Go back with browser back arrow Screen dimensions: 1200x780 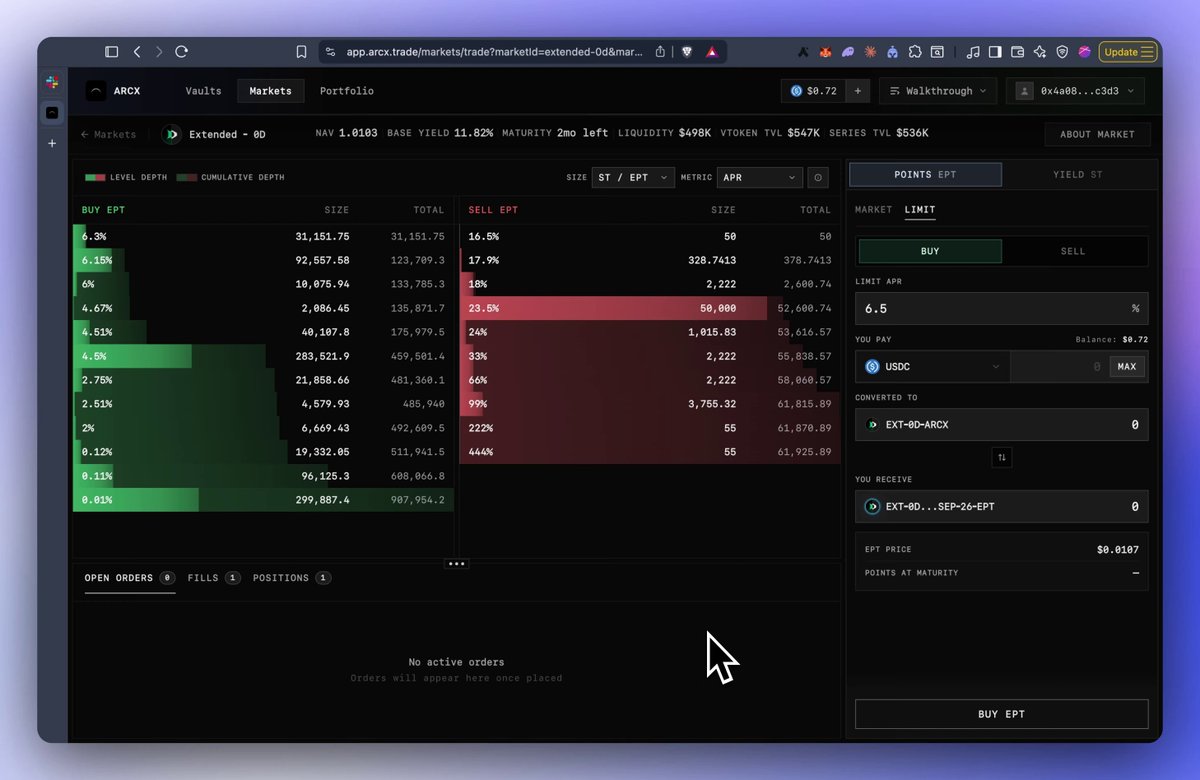137,52
